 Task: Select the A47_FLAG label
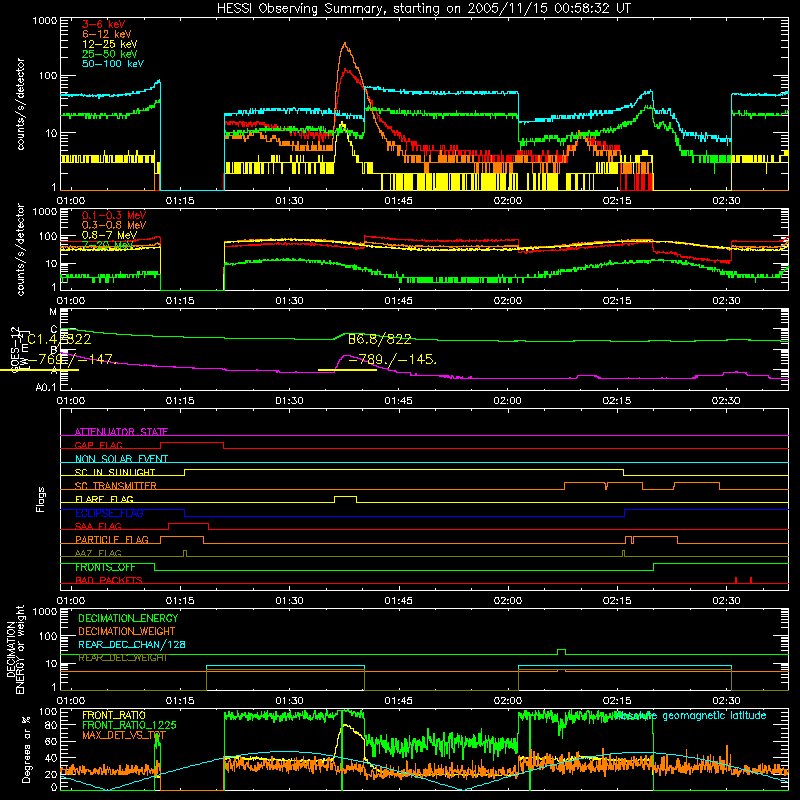98,553
